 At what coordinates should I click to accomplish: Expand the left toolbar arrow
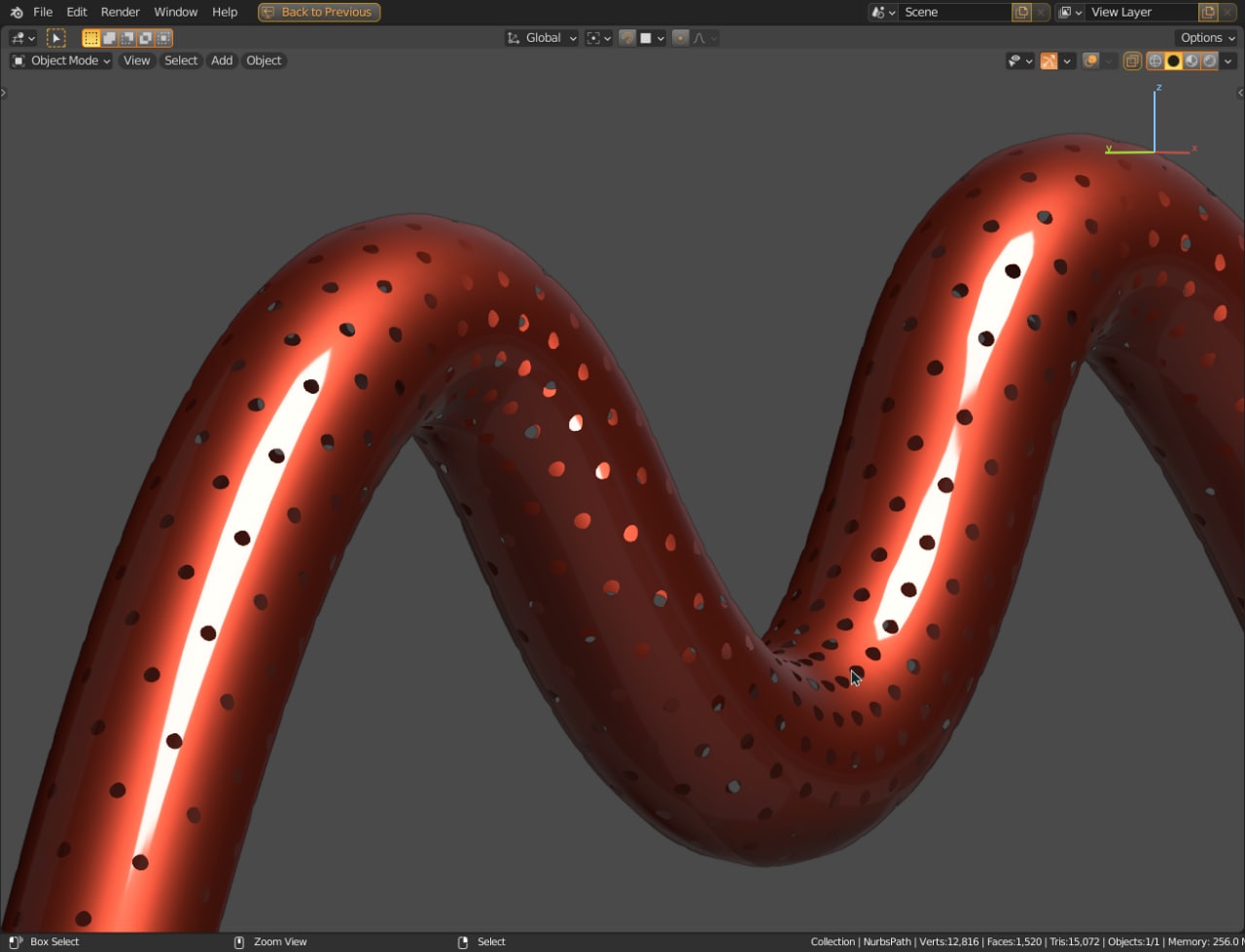coord(4,92)
